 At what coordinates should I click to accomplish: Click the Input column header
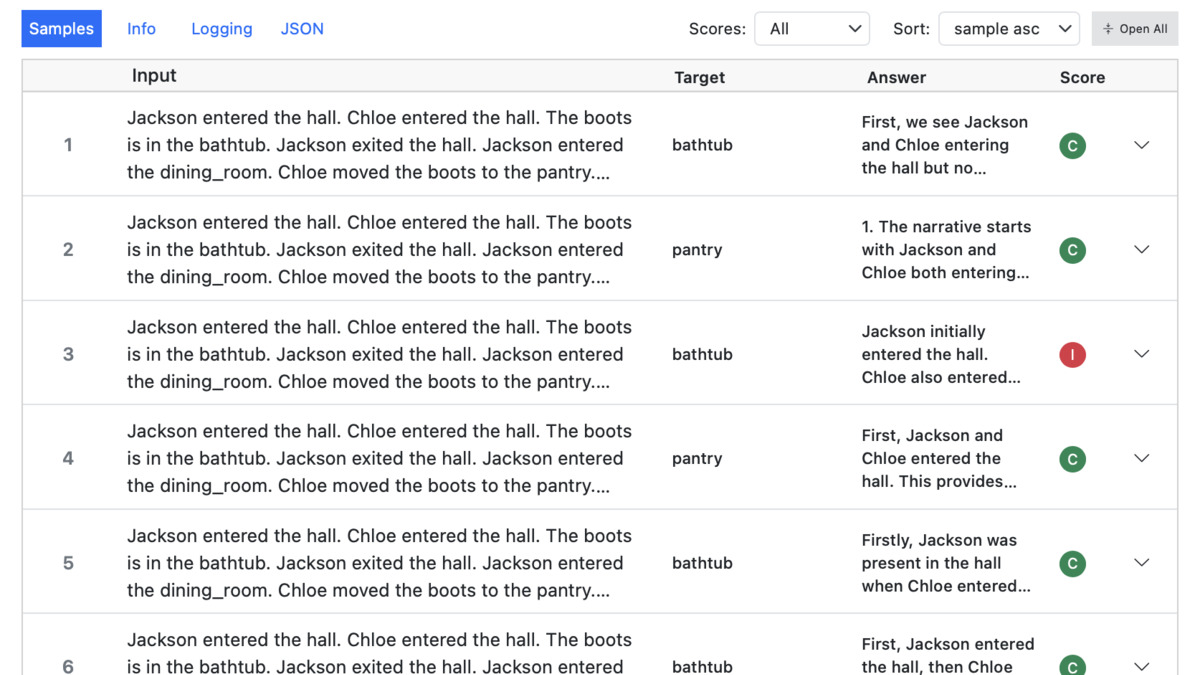153,75
